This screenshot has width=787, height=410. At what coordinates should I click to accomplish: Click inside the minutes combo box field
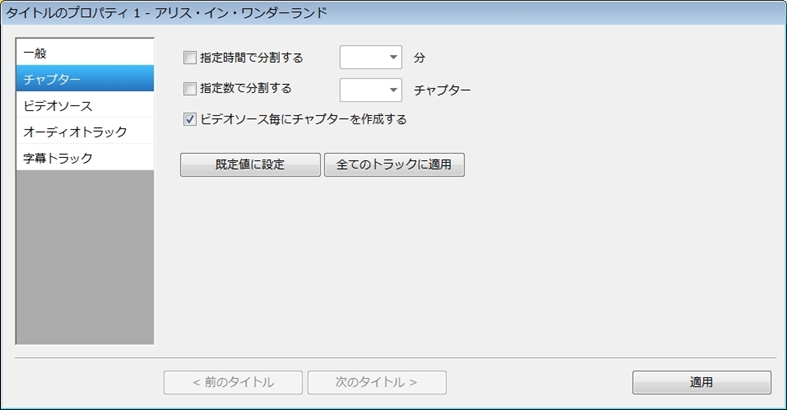(363, 57)
